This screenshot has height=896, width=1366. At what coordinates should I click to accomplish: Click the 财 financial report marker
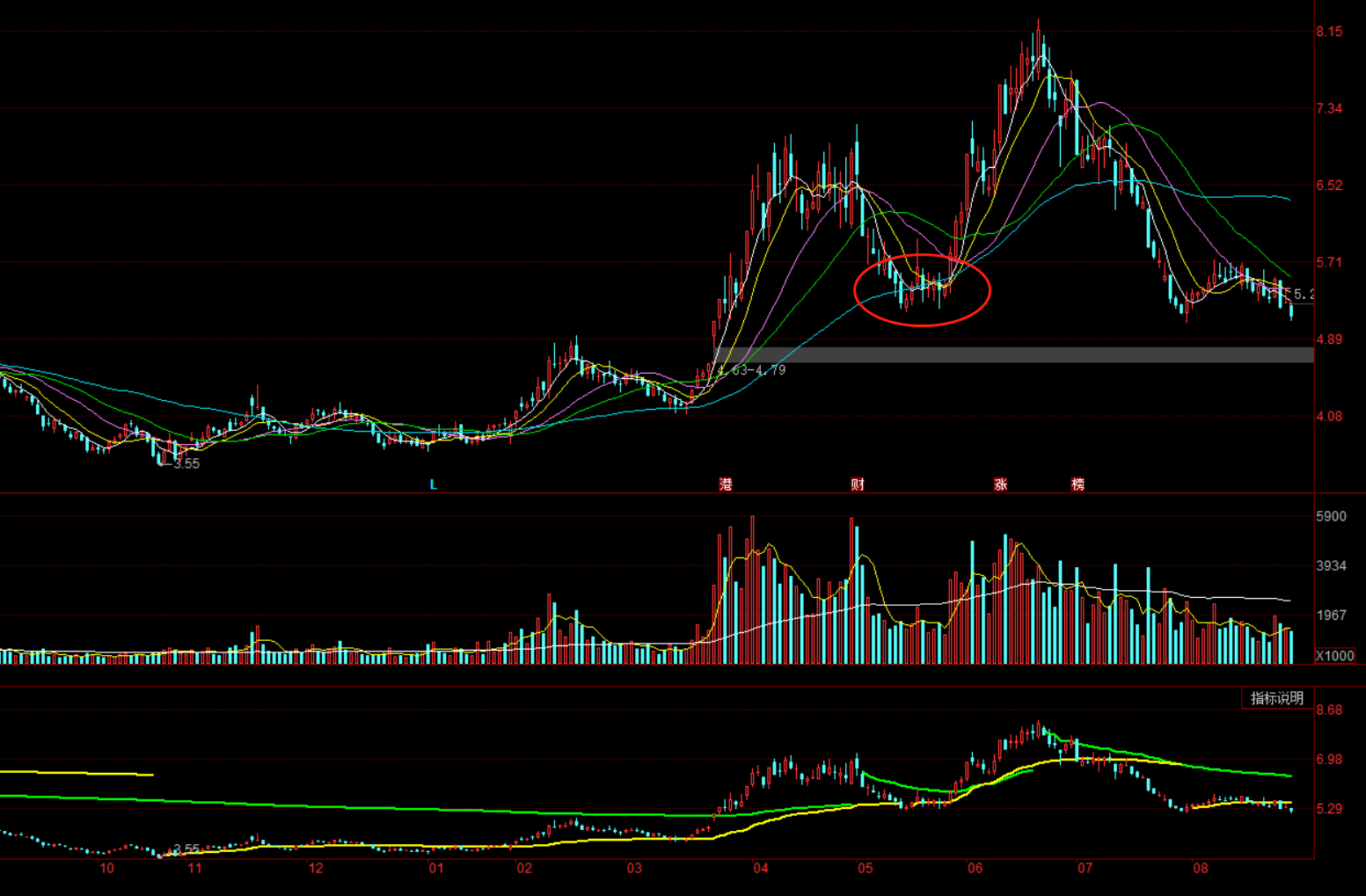click(858, 484)
